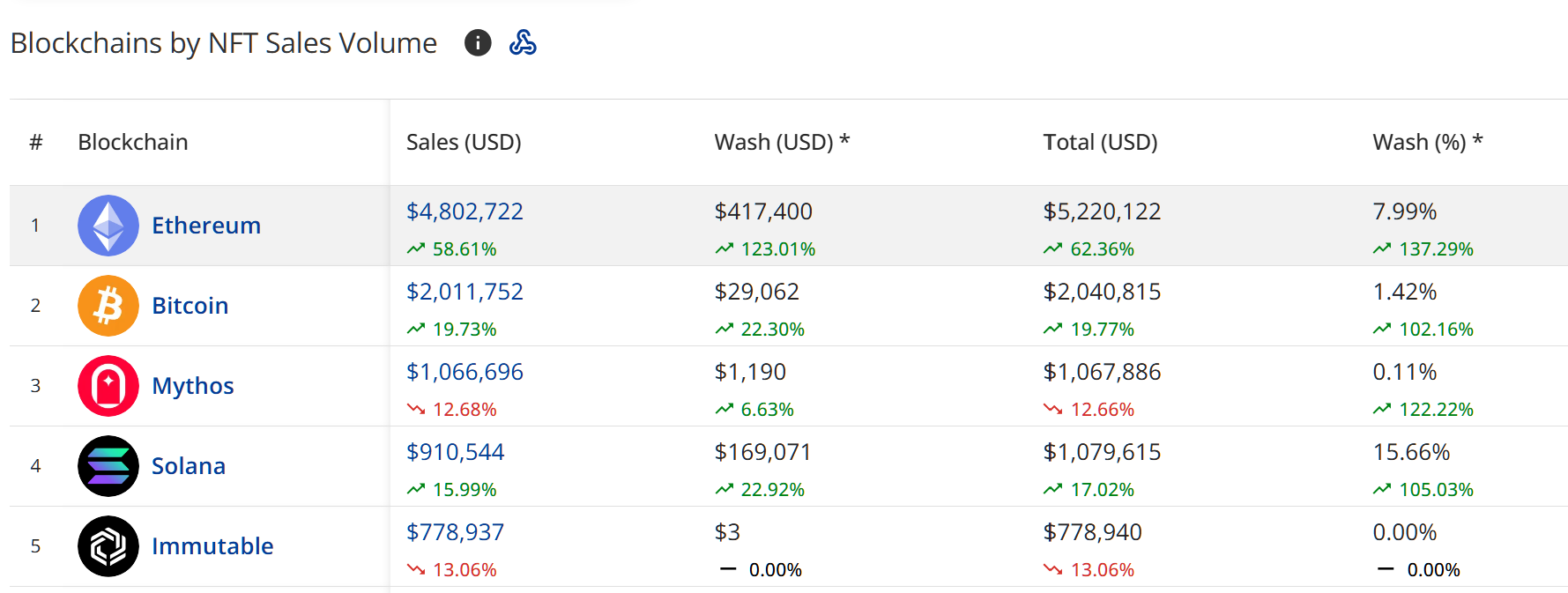
Task: Select Mythos total $1,067,886
Action: tap(1102, 372)
